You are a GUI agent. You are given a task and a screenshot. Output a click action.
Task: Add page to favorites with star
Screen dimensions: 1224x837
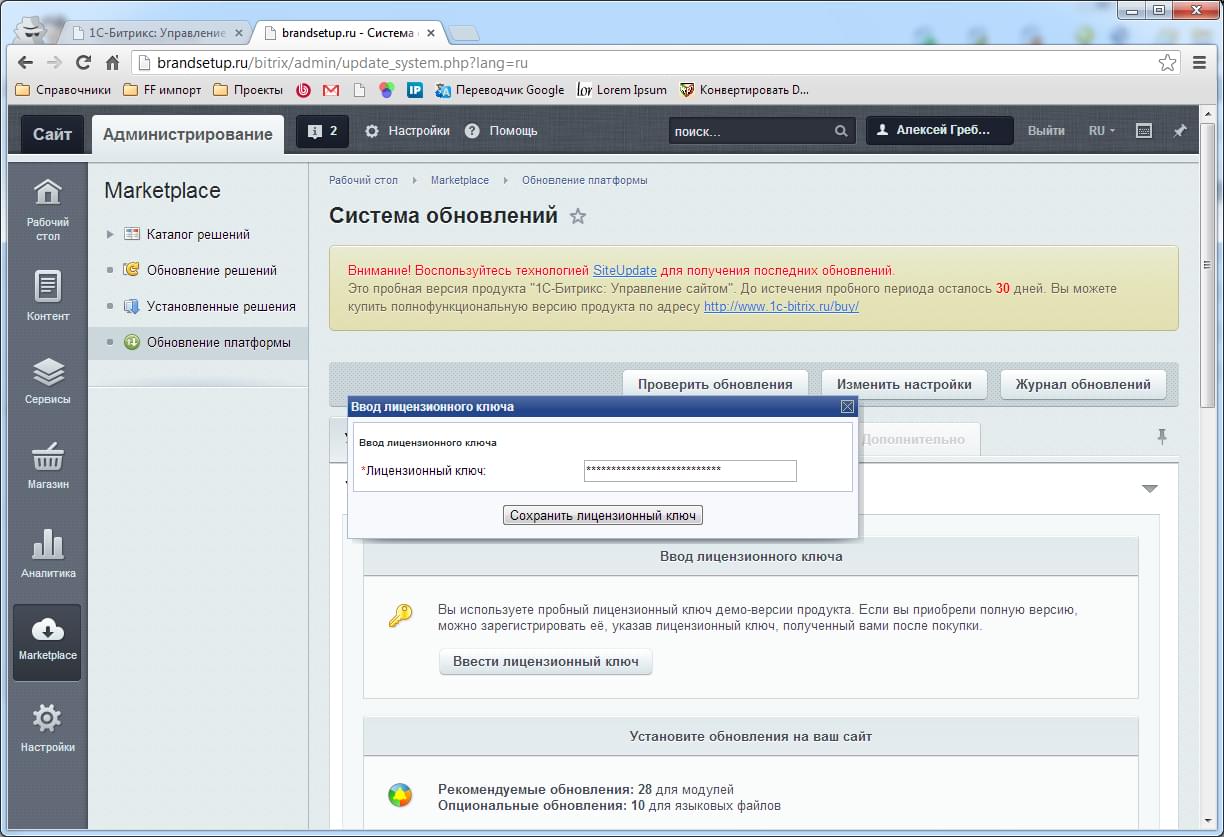tap(578, 216)
